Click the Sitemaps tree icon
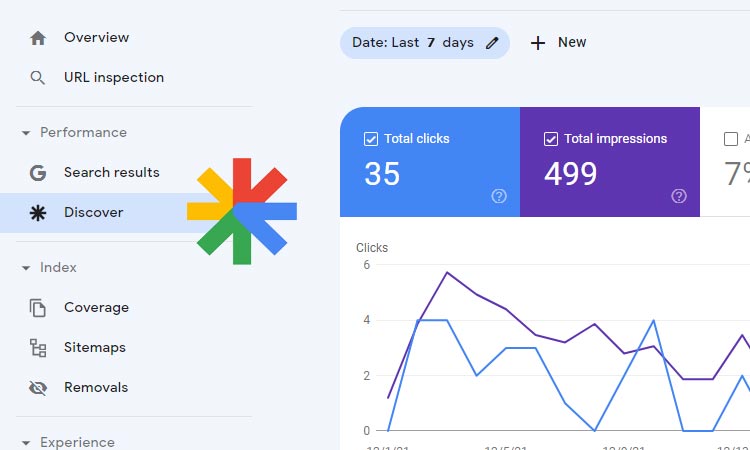 tap(38, 348)
